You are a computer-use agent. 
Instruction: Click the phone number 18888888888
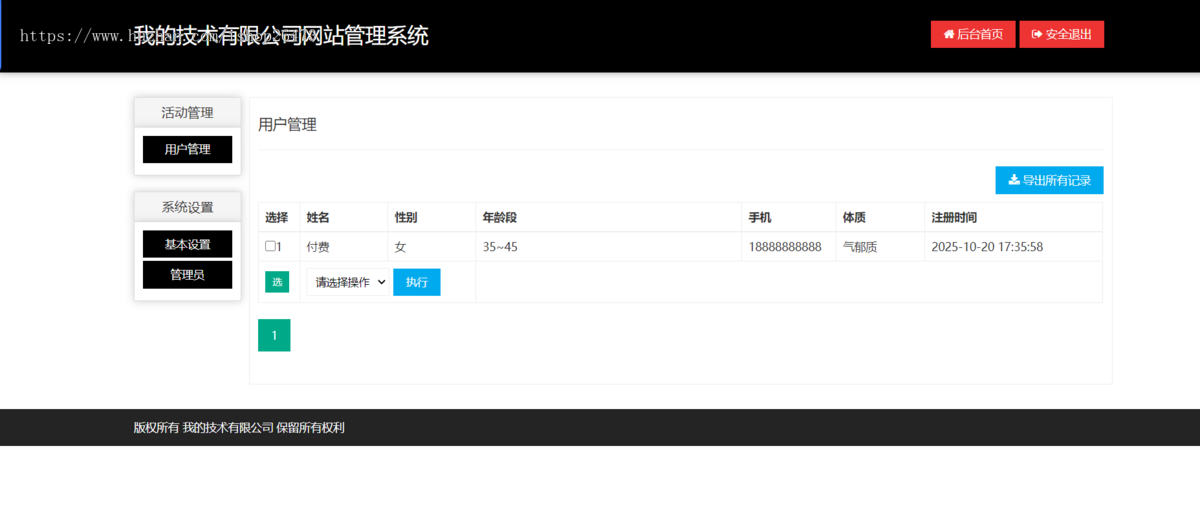pos(785,246)
